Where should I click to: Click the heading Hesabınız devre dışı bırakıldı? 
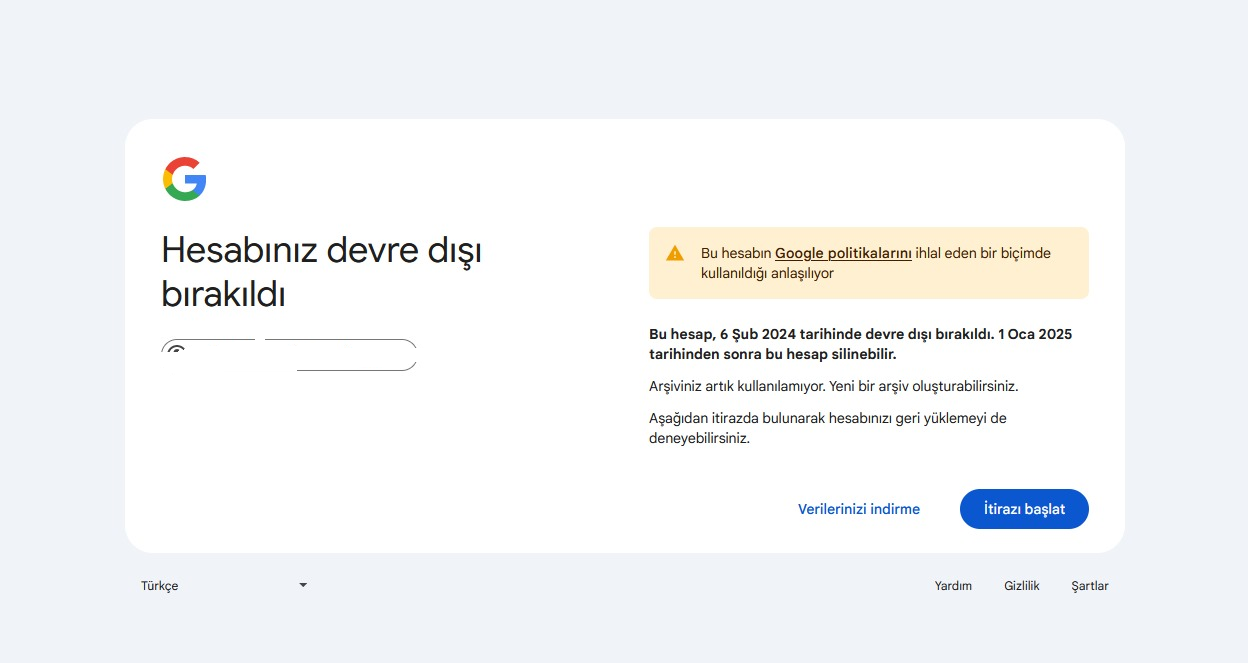(322, 272)
